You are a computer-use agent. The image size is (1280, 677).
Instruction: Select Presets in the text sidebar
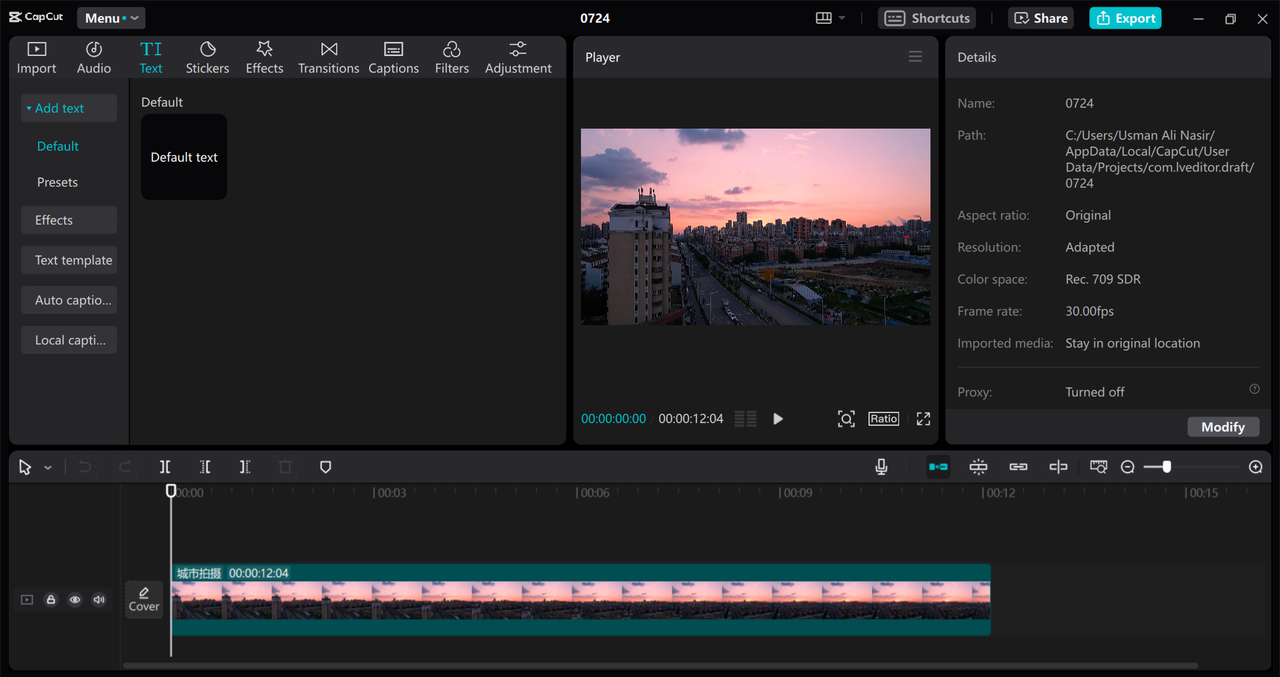(x=57, y=182)
